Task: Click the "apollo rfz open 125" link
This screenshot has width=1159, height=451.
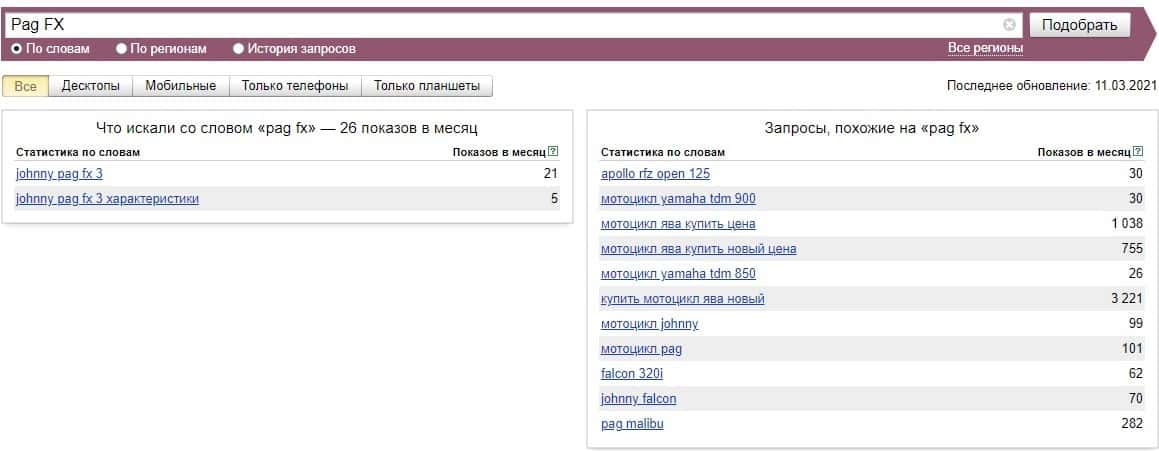Action: 655,174
